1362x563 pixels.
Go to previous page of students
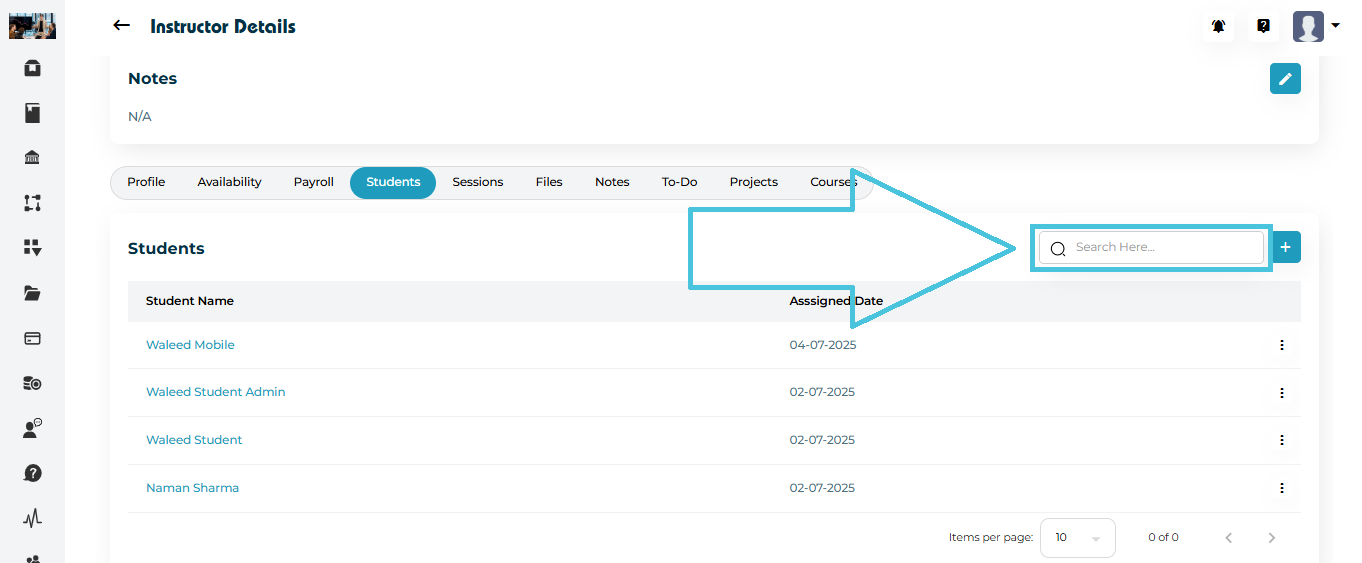[x=1228, y=538]
